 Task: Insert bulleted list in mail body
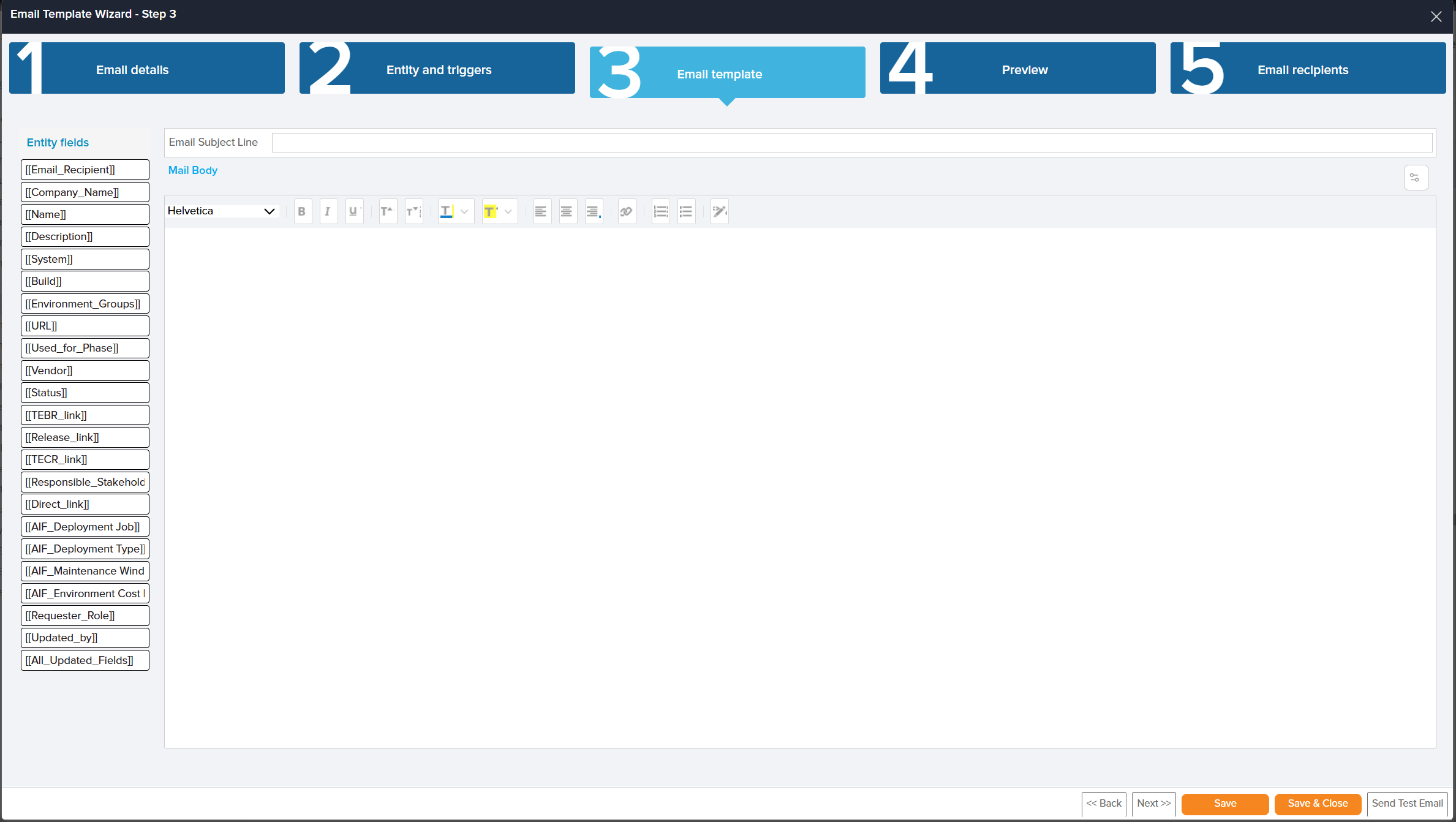[686, 211]
